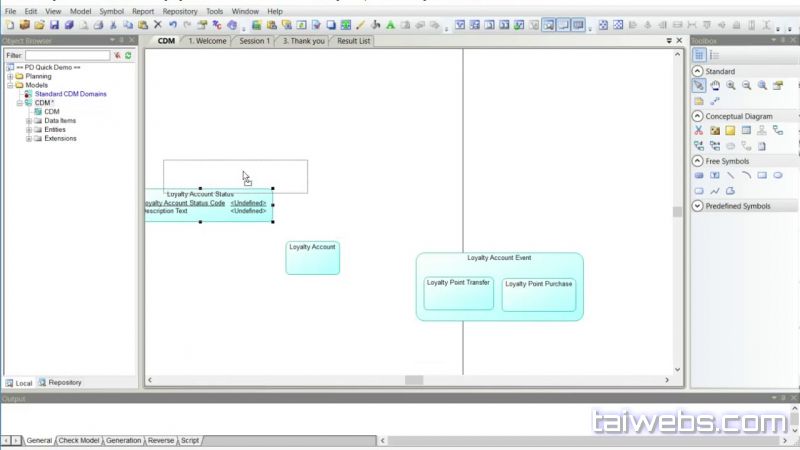Open the Check Model output tab
This screenshot has width=800, height=450.
pos(79,440)
